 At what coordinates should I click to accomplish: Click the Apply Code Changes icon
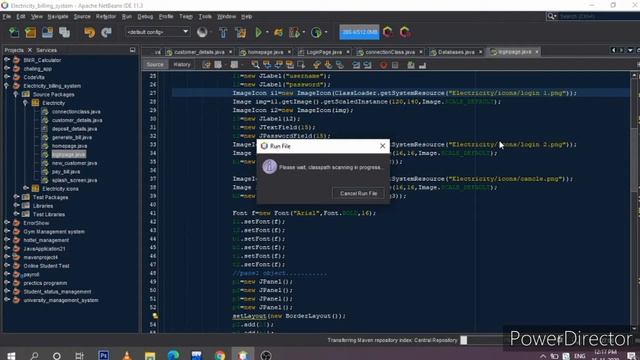(x=316, y=32)
